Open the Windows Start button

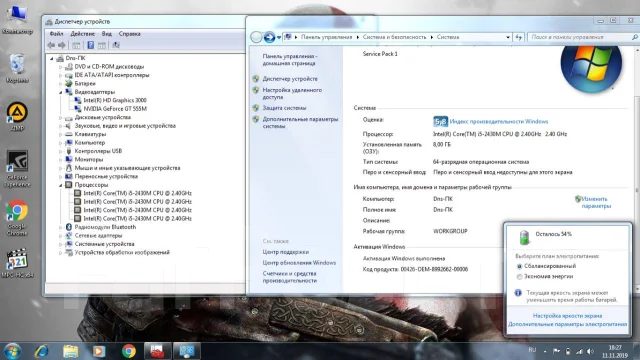click(x=12, y=351)
